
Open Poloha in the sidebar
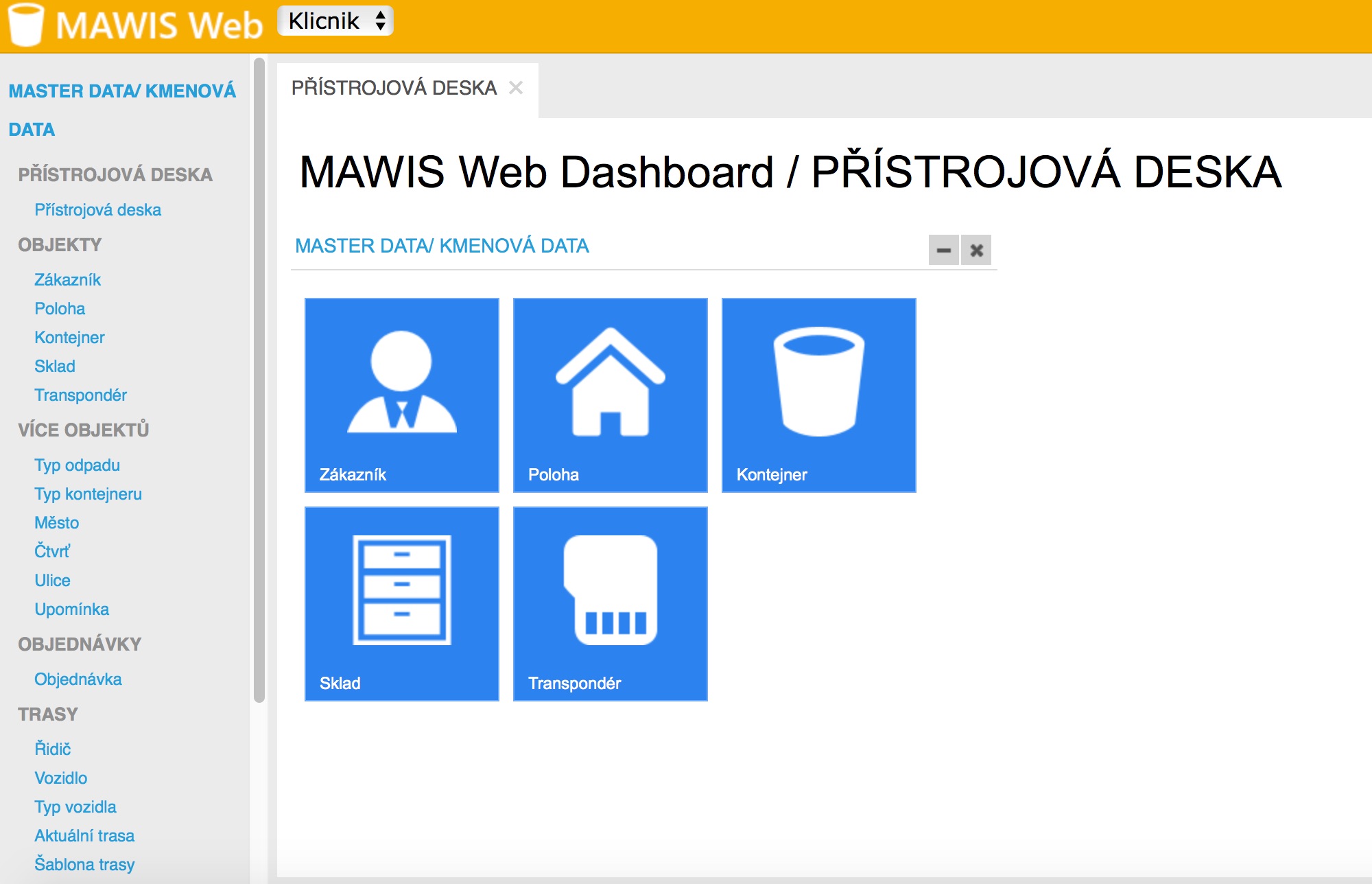(60, 309)
